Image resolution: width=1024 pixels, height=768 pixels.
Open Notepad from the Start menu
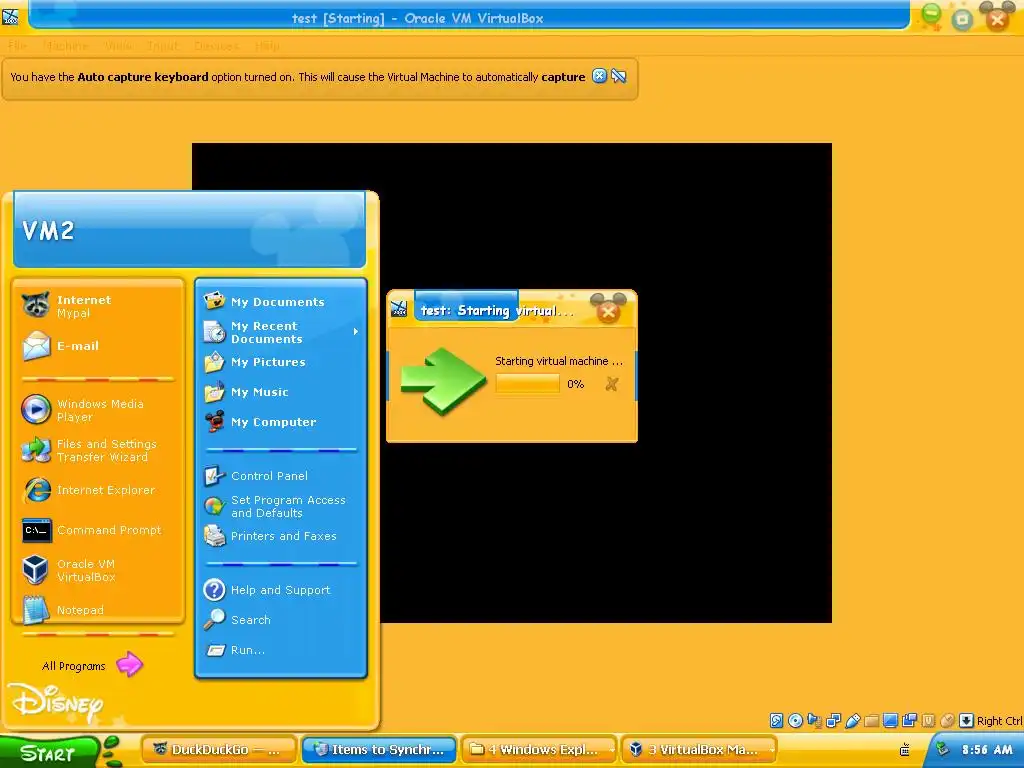98,609
